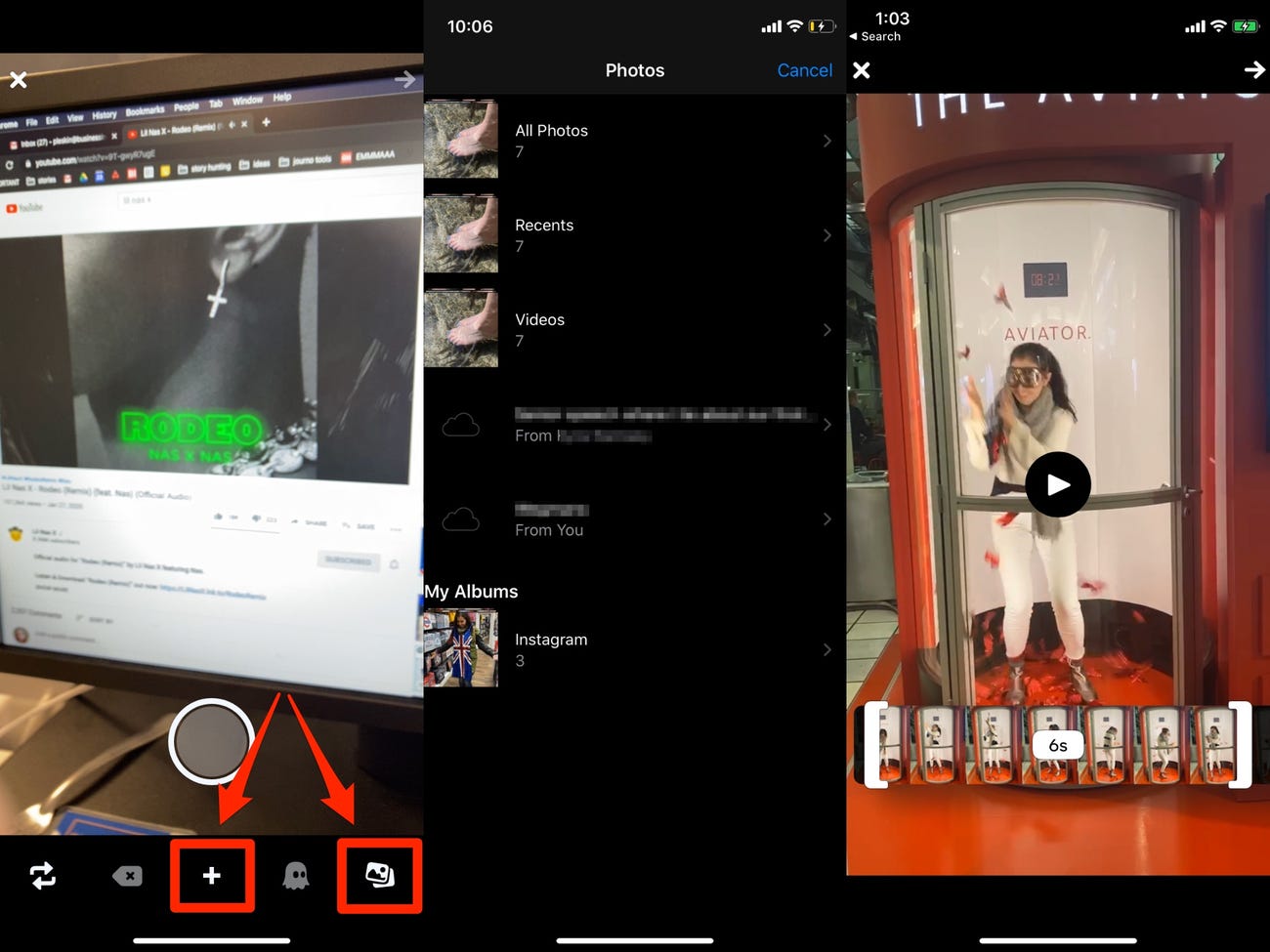Close the camera screen with X
This screenshot has height=952, width=1270.
coord(19,80)
